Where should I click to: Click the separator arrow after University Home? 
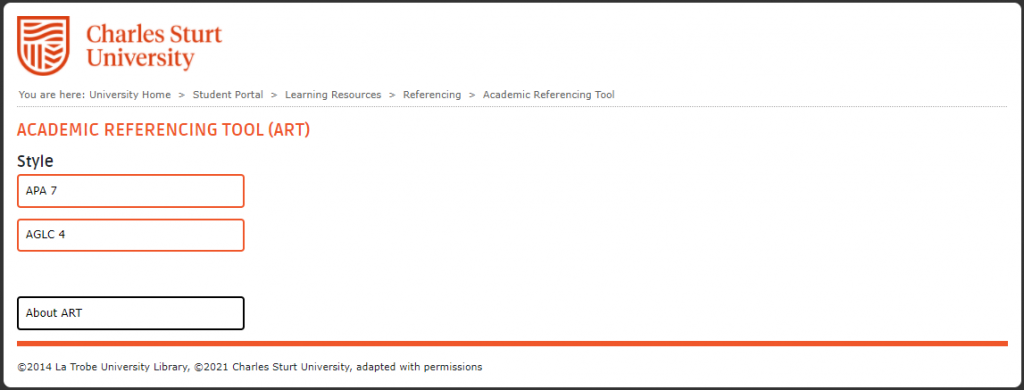(182, 95)
